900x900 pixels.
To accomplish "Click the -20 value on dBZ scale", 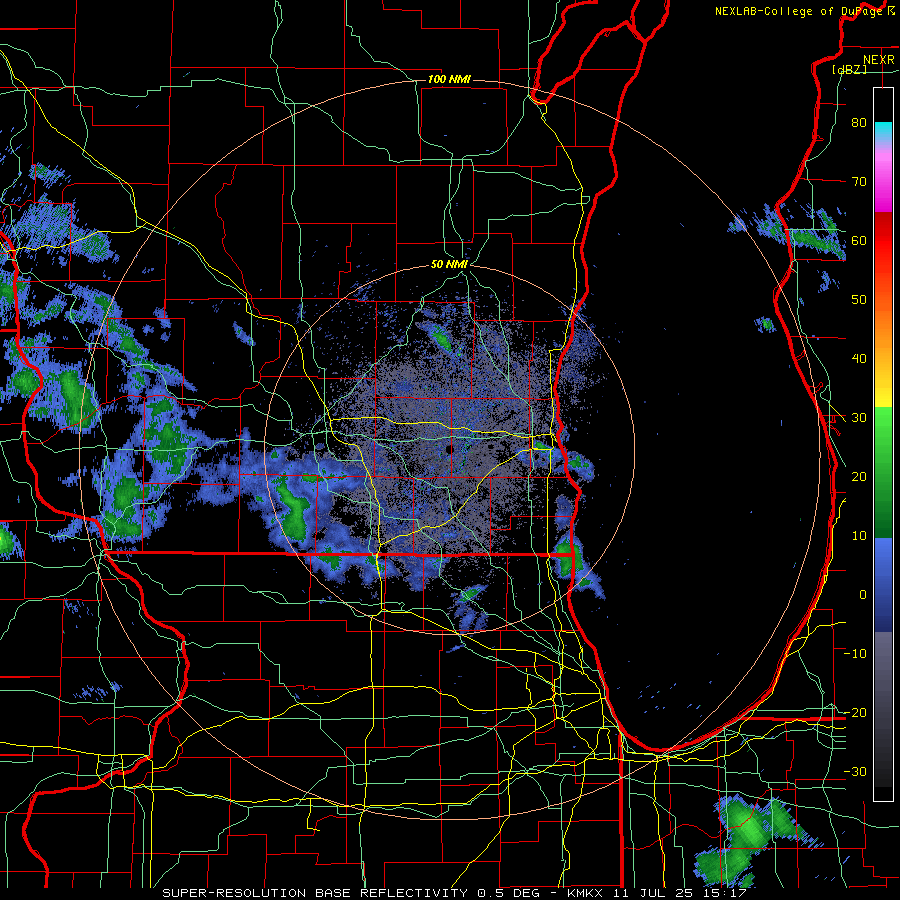I will pos(855,712).
